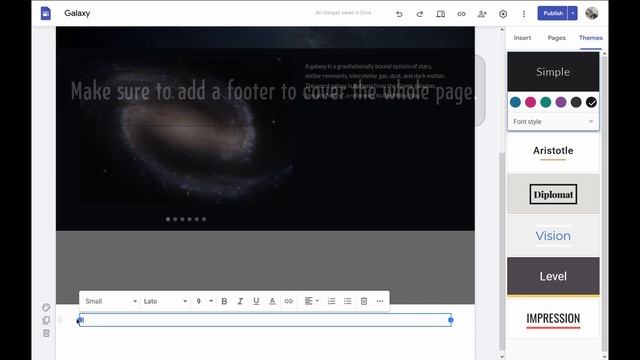Open section background palette icon

pos(46,307)
